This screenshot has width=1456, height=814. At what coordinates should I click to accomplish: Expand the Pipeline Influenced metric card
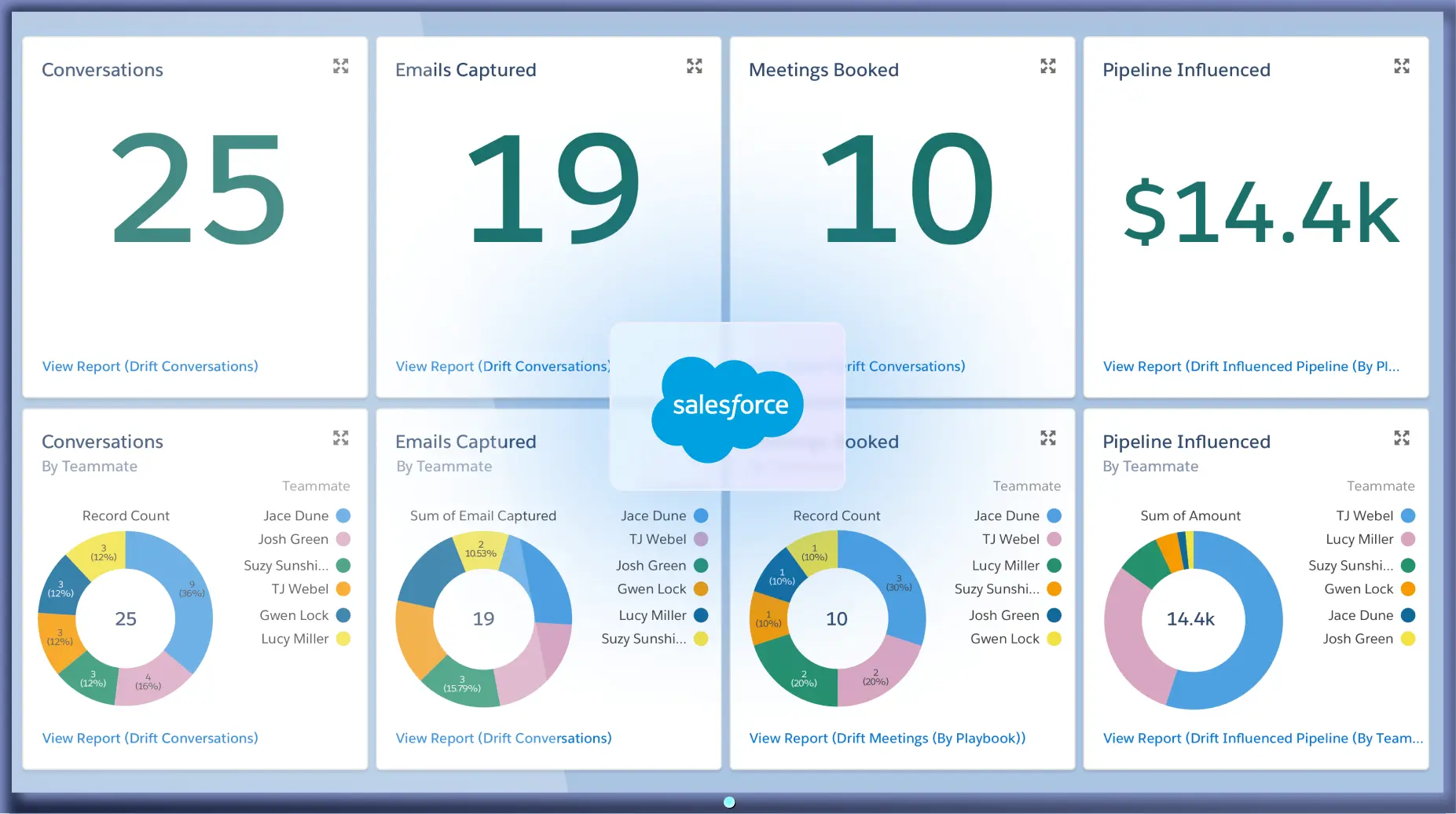point(1402,66)
